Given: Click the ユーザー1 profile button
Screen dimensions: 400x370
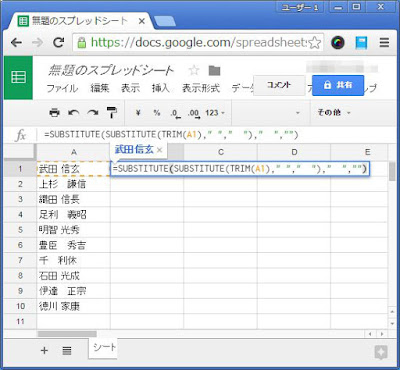Looking at the screenshot, I should pyautogui.click(x=300, y=7).
